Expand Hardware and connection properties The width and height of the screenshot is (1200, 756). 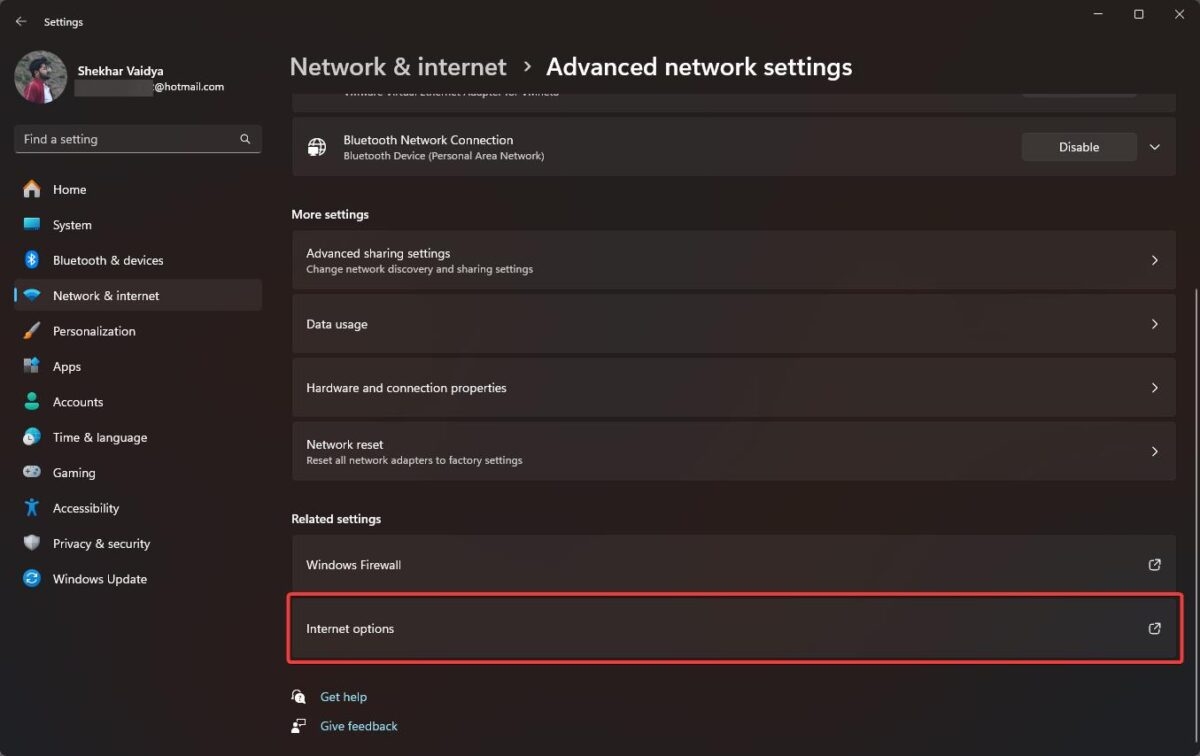point(733,387)
